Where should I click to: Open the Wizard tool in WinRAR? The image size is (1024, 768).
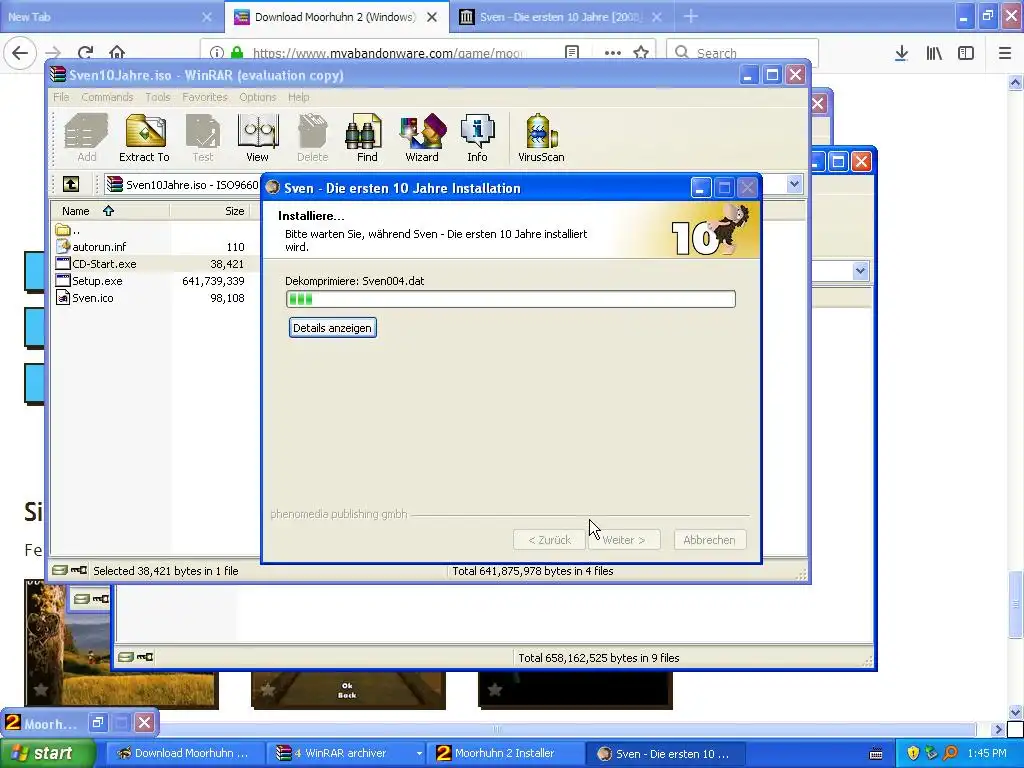[422, 138]
